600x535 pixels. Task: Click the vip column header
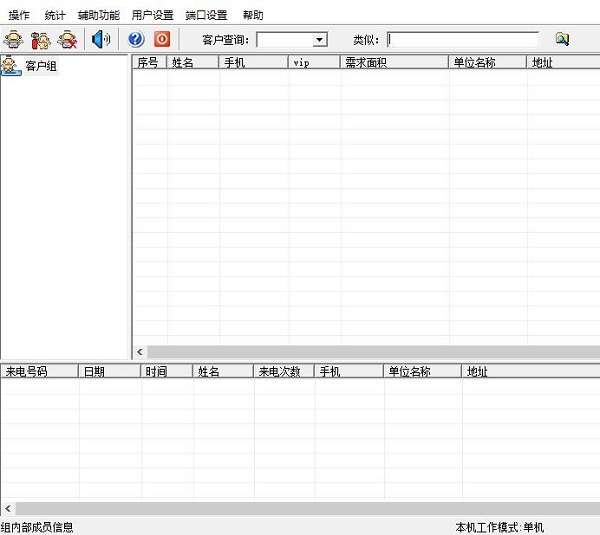click(314, 62)
